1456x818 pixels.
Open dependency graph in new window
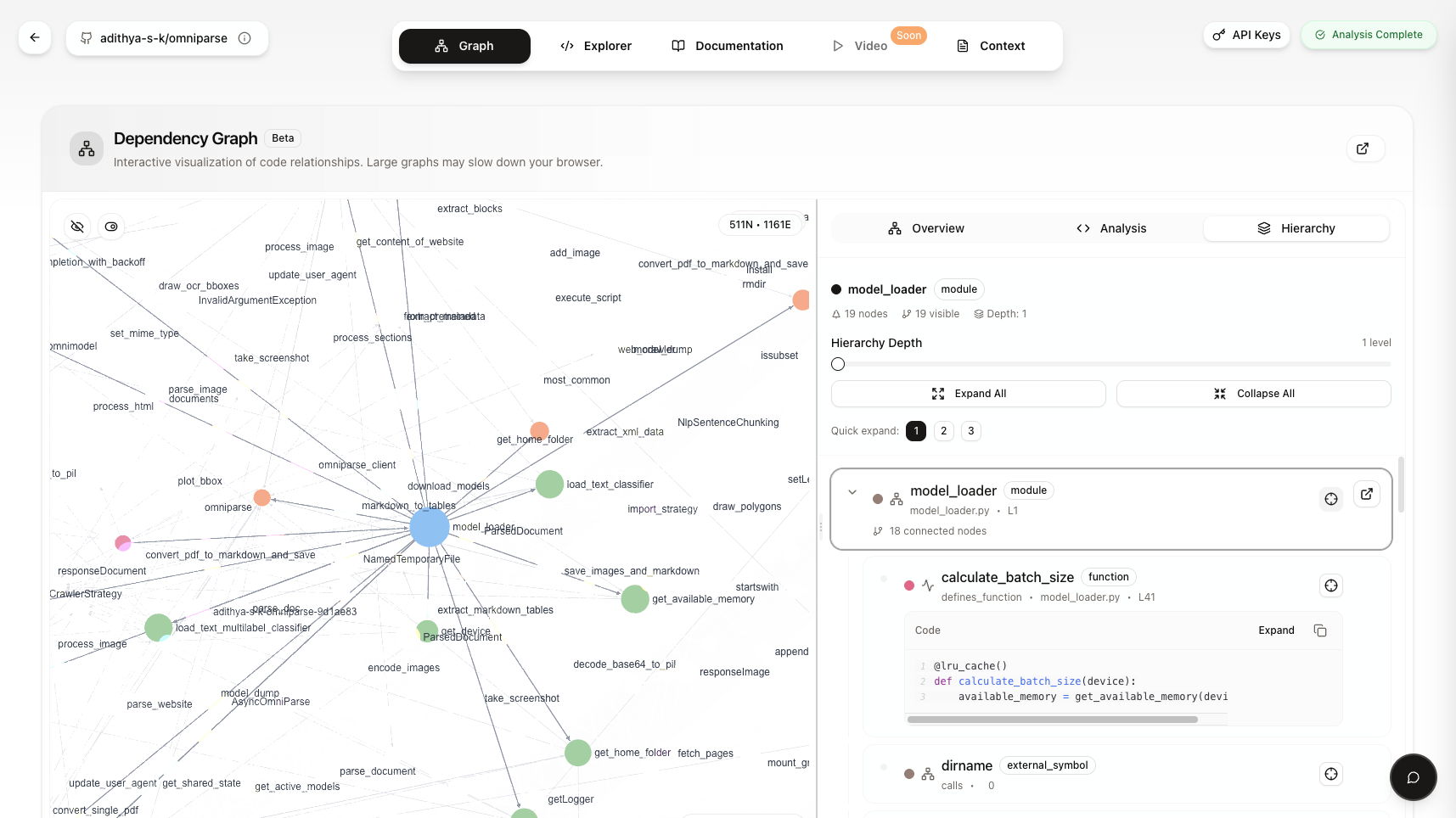(x=1365, y=148)
